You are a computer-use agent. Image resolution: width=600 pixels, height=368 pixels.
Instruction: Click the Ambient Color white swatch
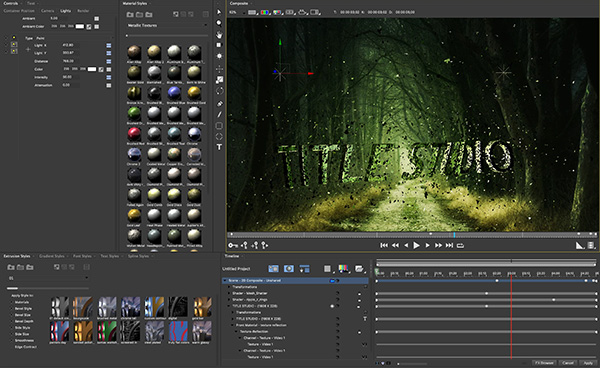click(x=80, y=26)
